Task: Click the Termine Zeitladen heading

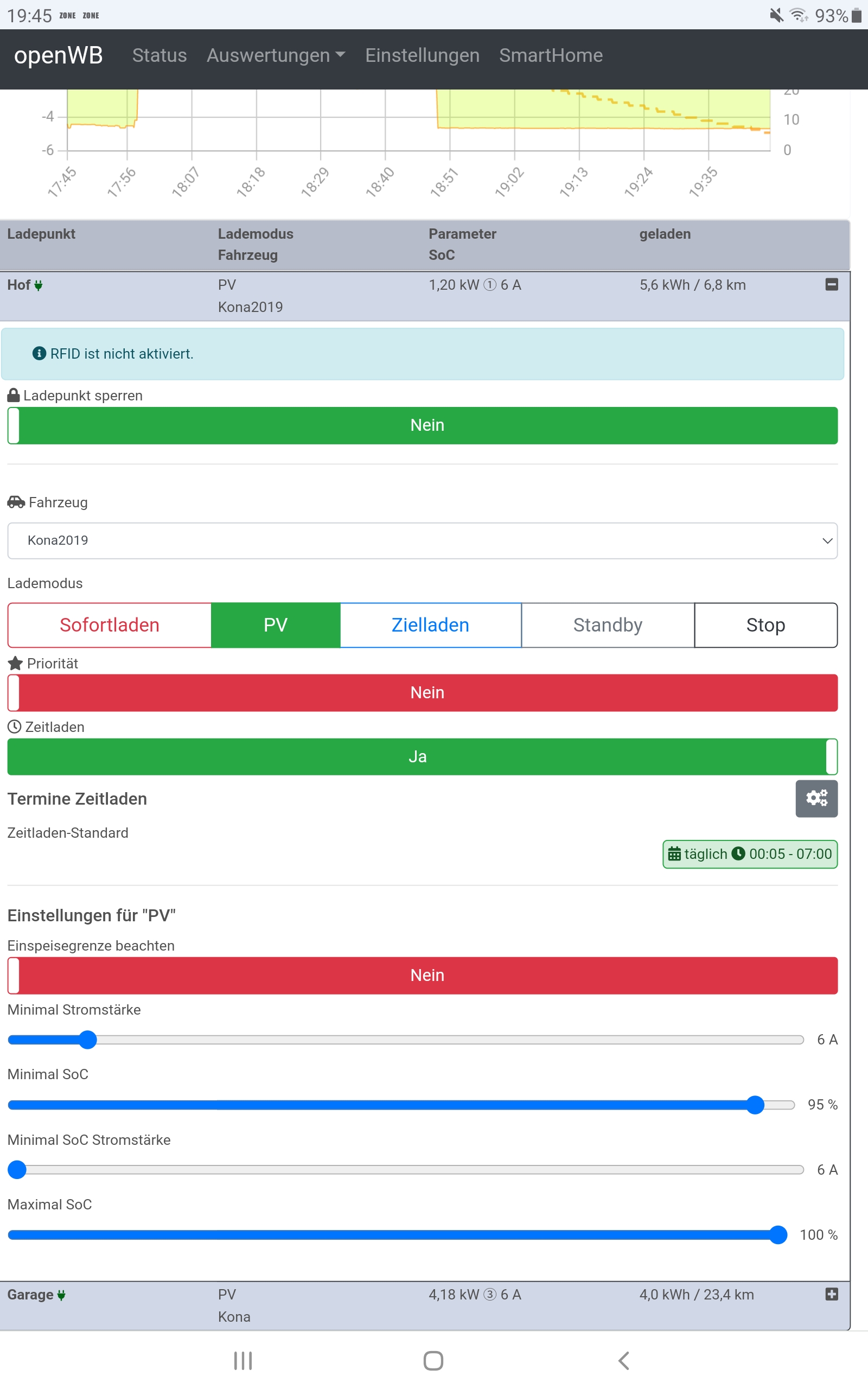Action: point(77,798)
